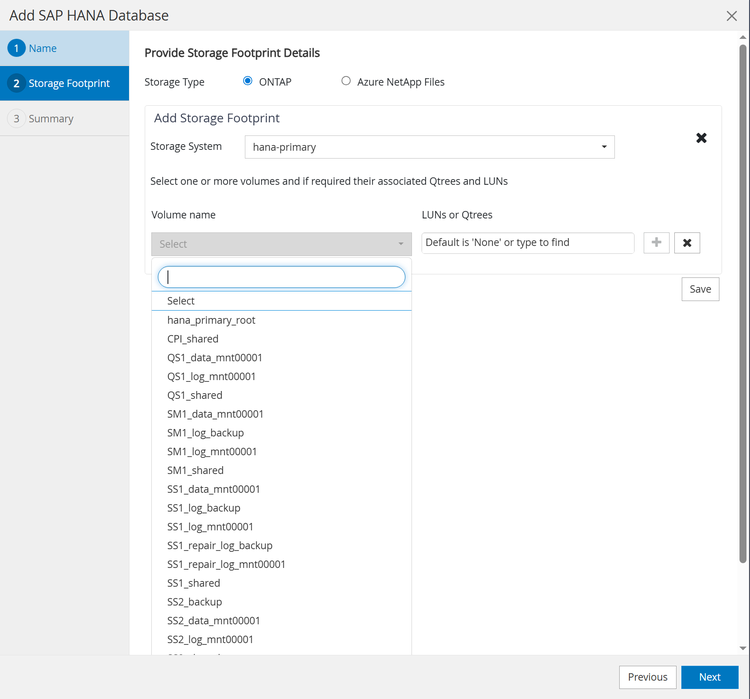Select the ONTAP storage type

[248, 81]
